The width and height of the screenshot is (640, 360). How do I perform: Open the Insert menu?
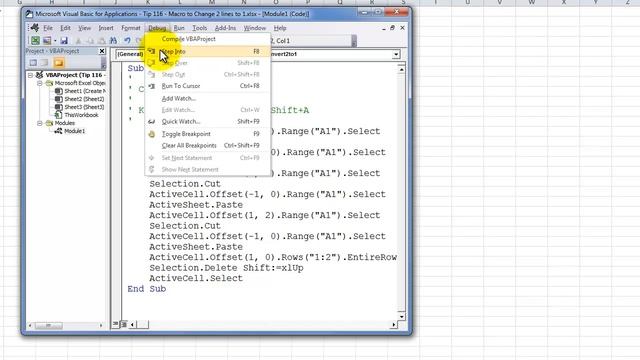click(106, 28)
